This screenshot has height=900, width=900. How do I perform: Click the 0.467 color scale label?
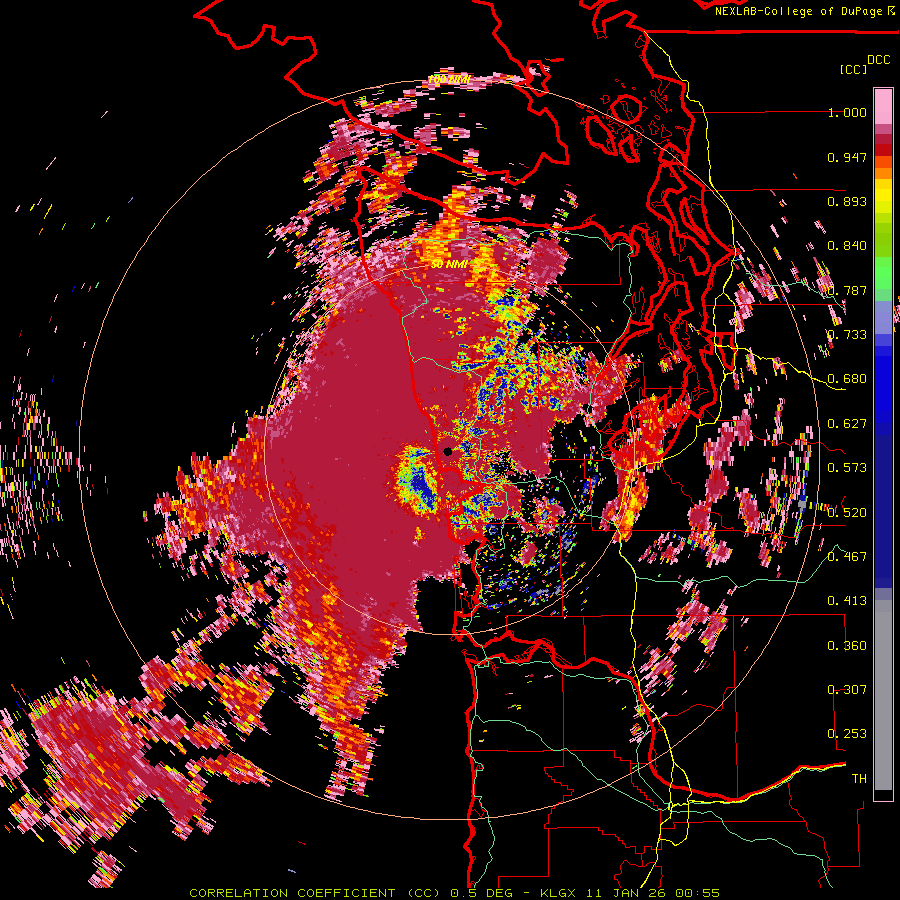coord(847,557)
